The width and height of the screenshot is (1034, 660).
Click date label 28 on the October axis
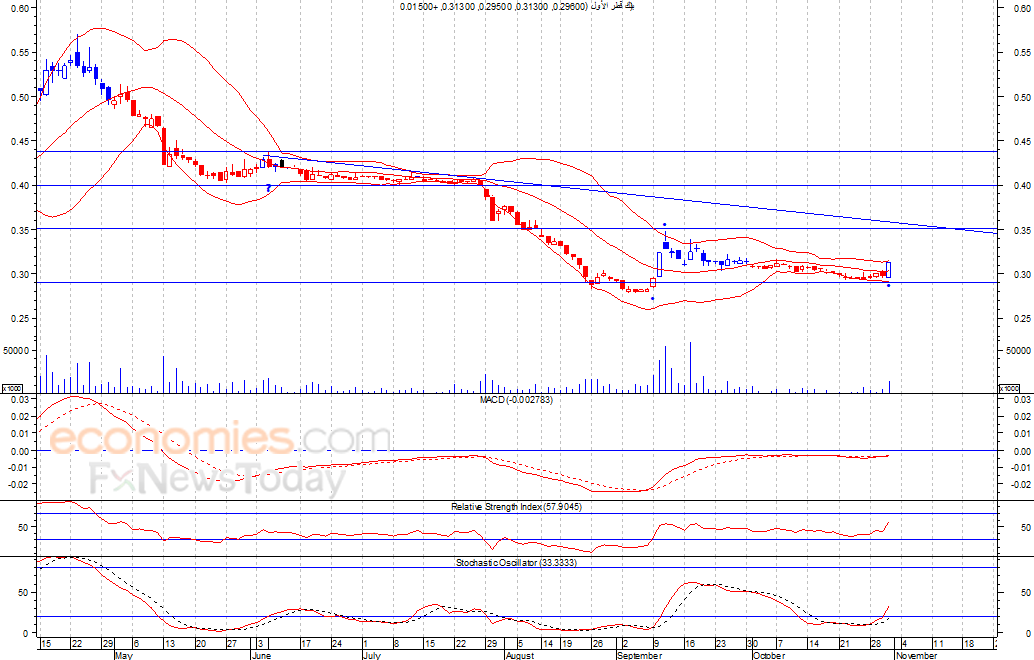click(x=876, y=644)
